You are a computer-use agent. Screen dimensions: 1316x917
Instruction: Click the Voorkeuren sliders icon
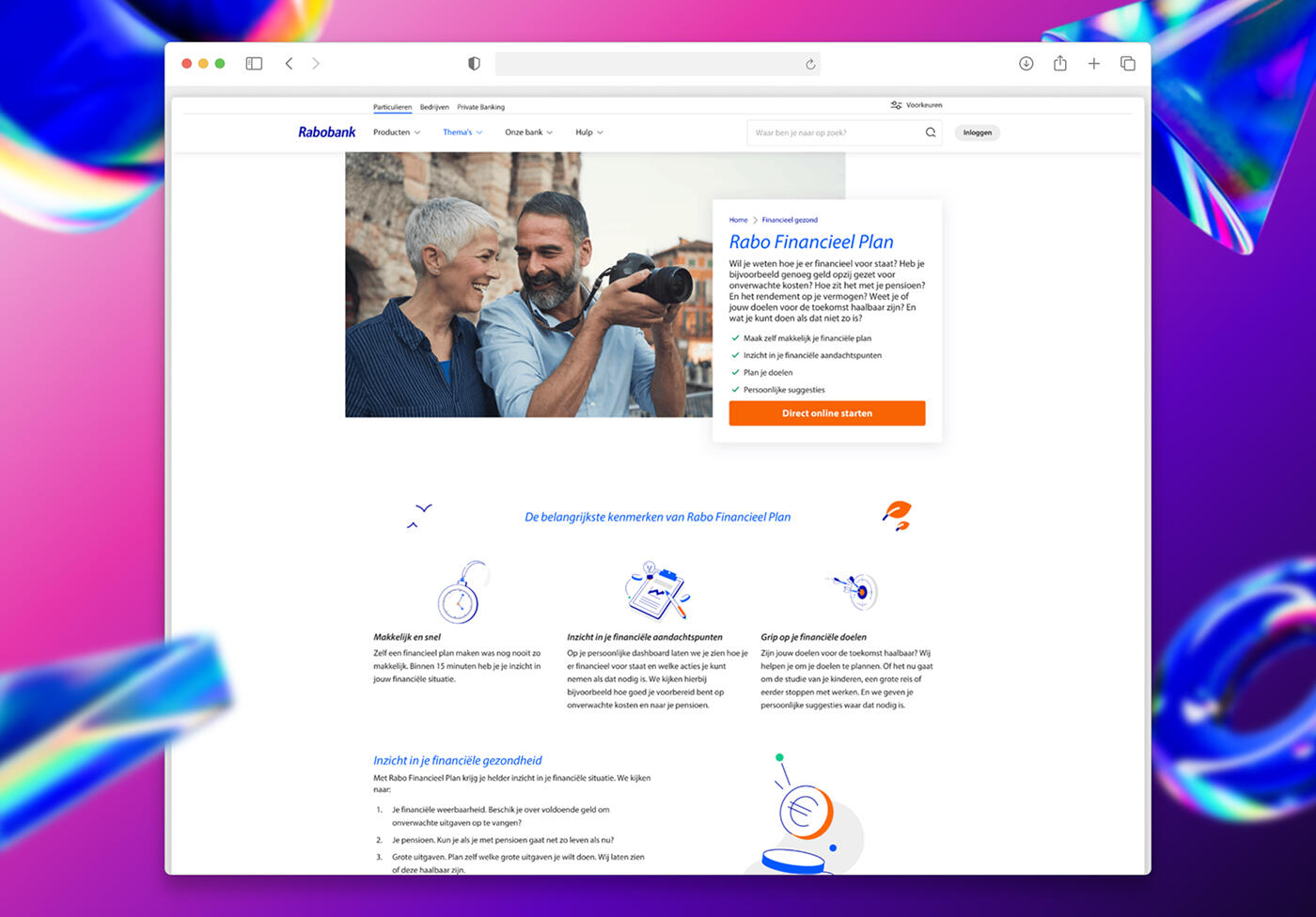click(x=896, y=105)
